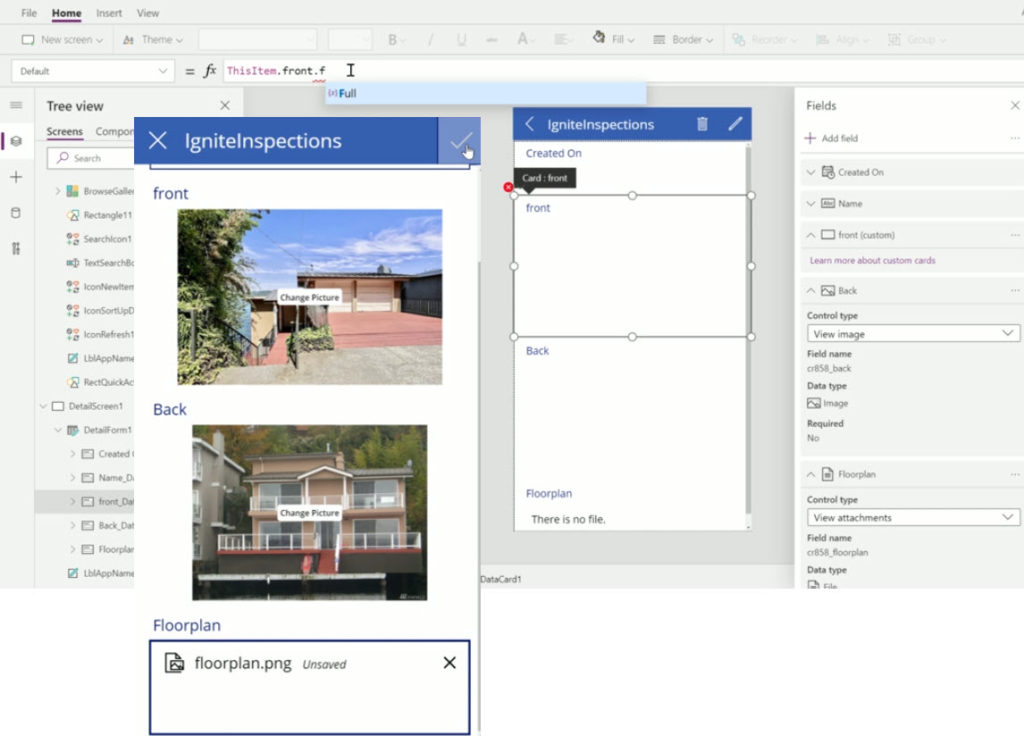Open the View attachments control type dropdown
This screenshot has width=1024, height=736.
(913, 517)
